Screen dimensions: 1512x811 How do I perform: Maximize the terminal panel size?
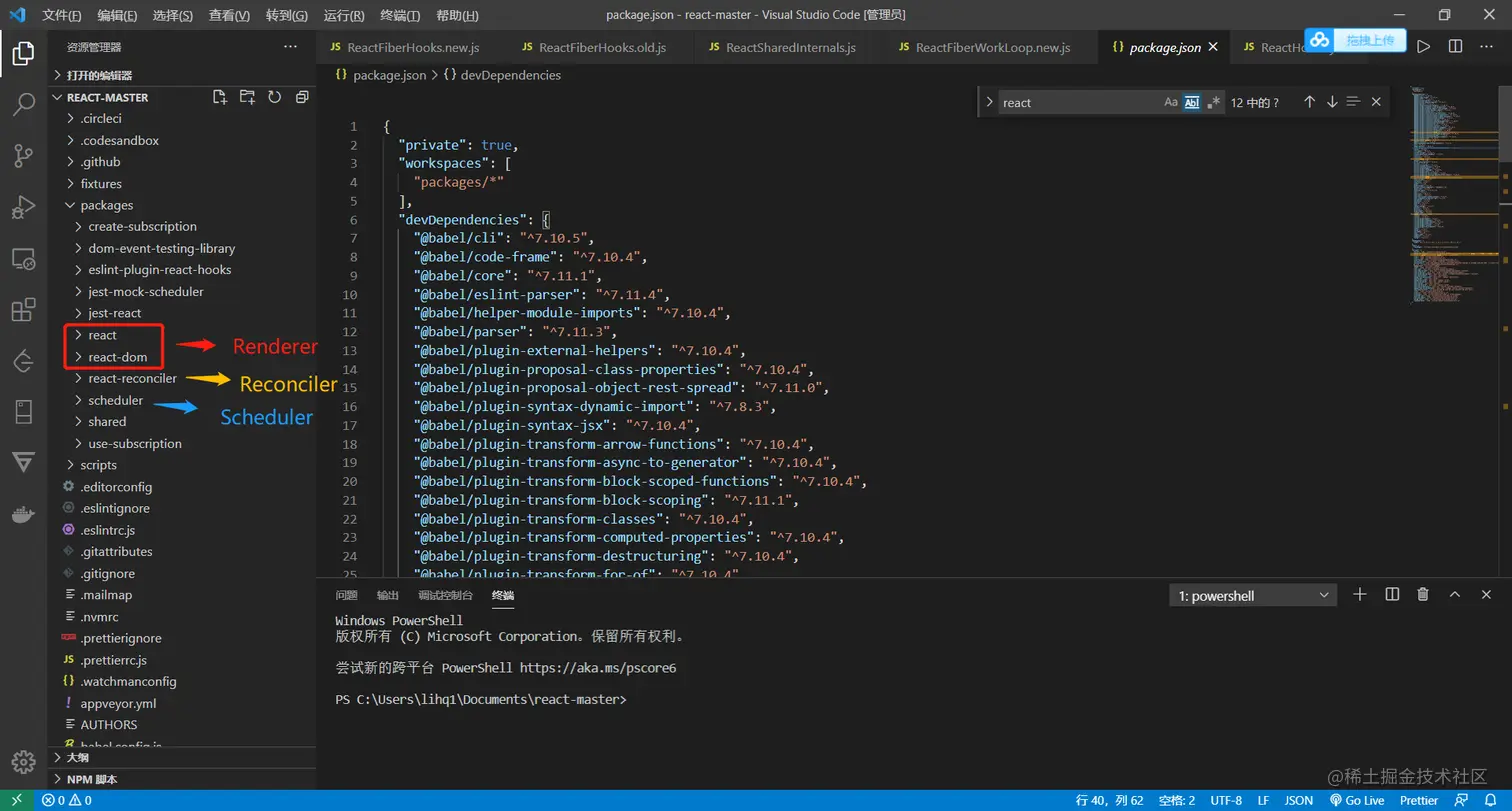1455,594
